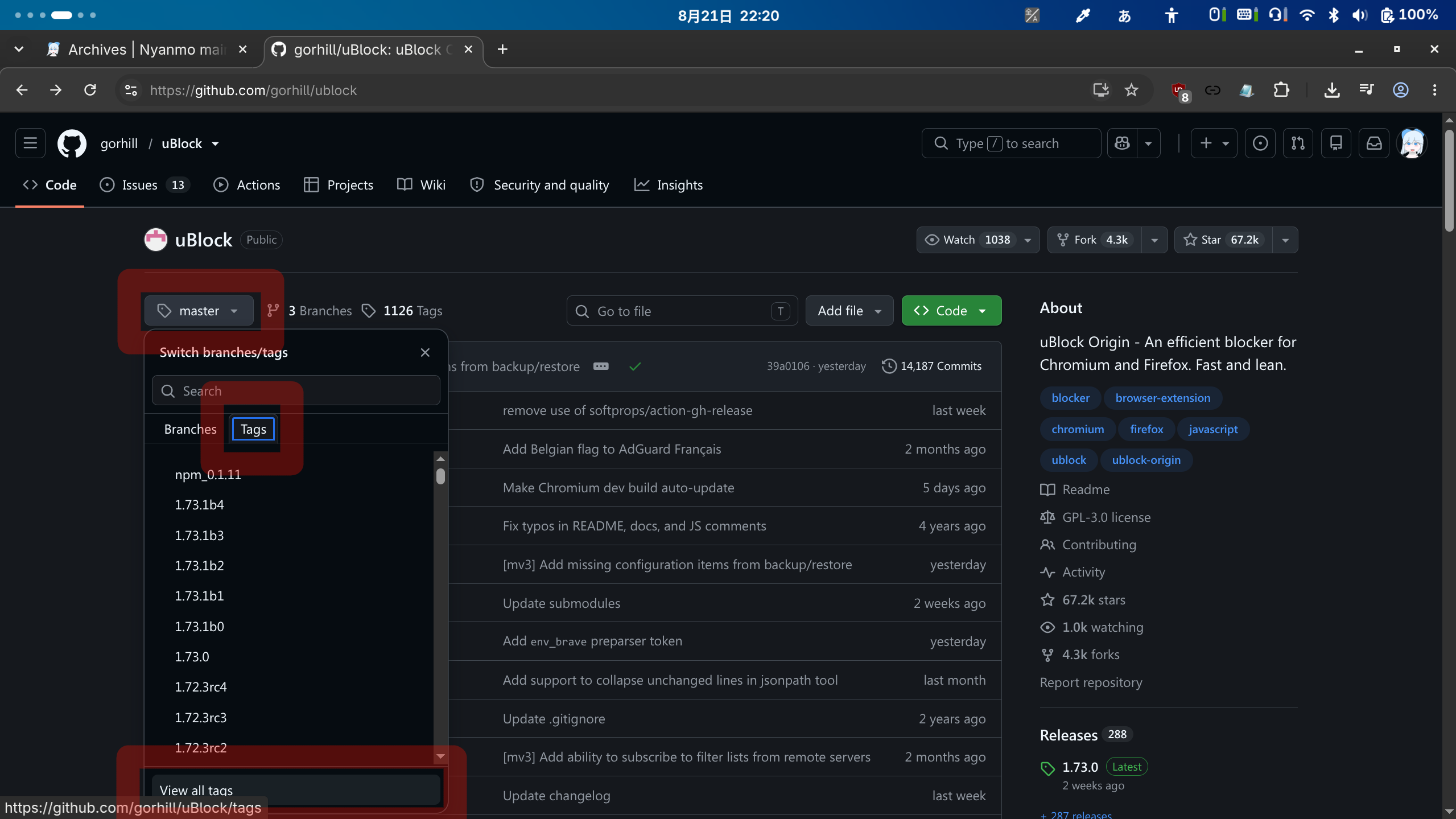This screenshot has width=1456, height=819.
Task: Open the green Code dropdown
Action: (951, 311)
